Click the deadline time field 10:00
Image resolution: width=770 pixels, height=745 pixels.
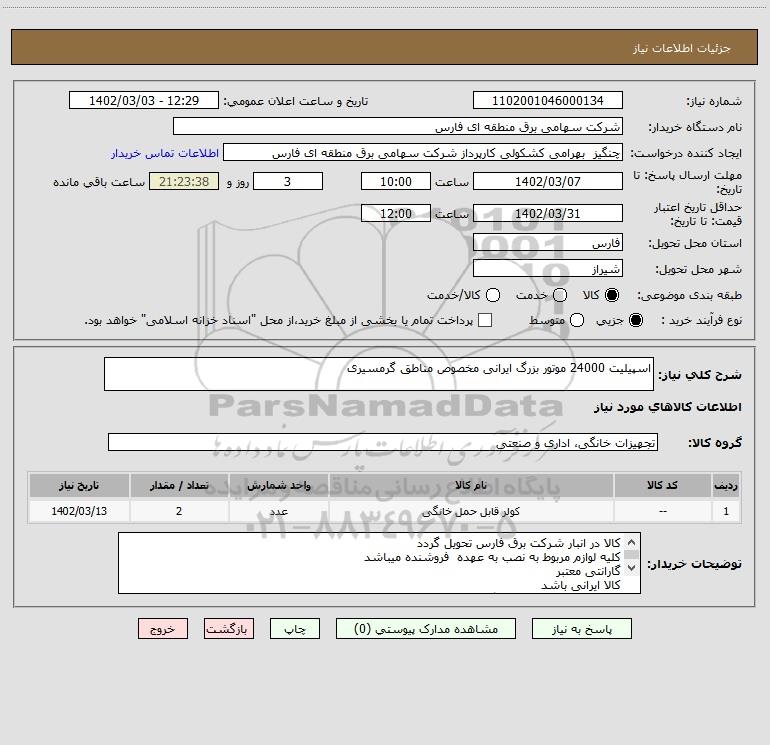396,181
